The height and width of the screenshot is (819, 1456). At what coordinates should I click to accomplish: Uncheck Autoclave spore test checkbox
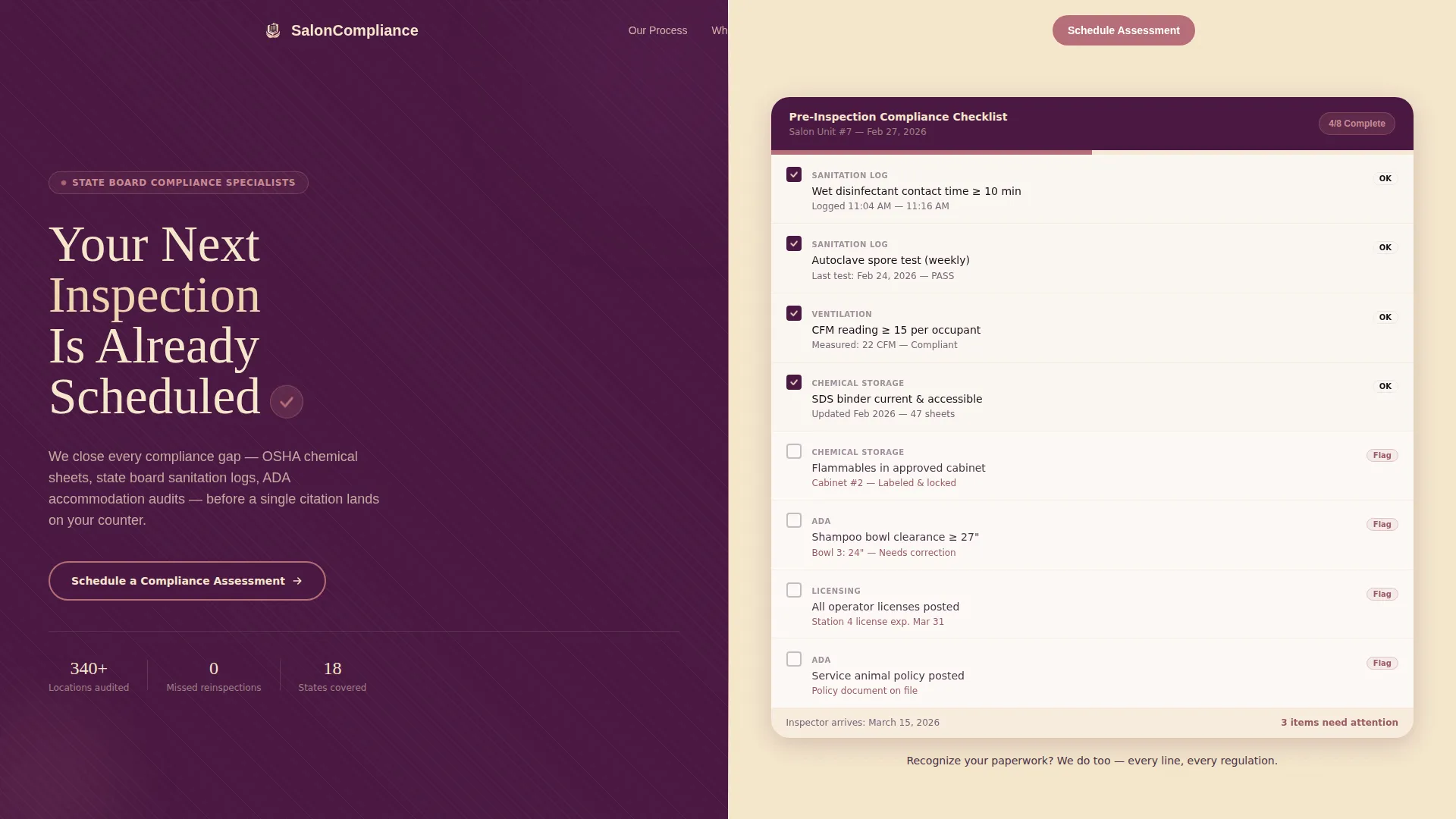pyautogui.click(x=794, y=243)
